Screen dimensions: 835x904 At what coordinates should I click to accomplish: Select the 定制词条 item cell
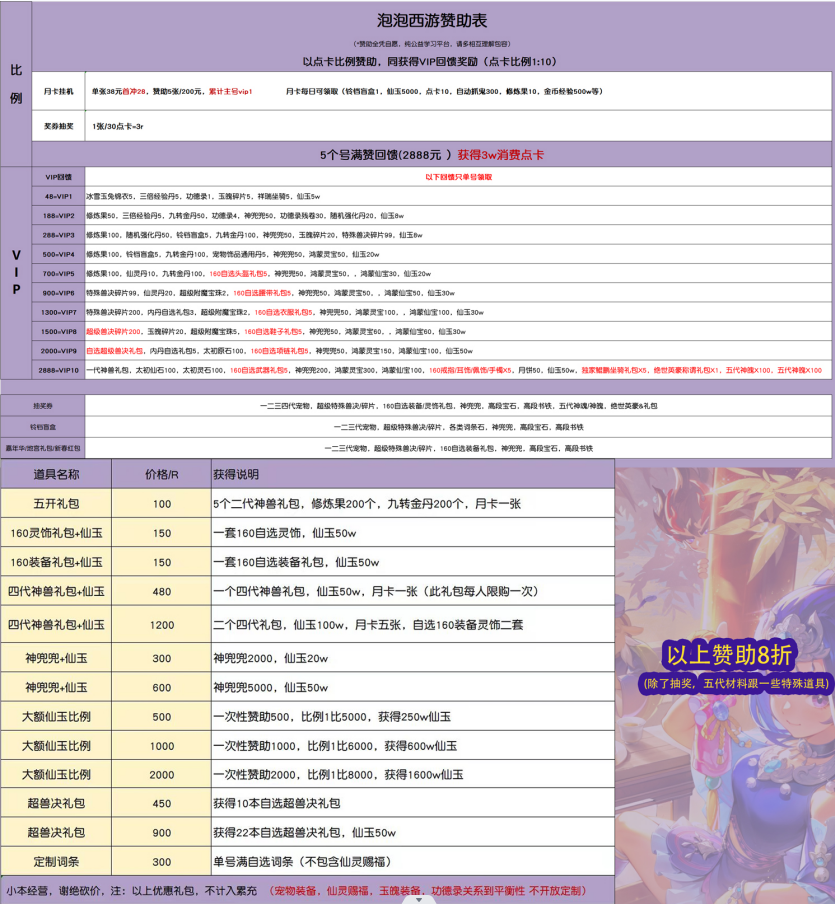(x=56, y=862)
